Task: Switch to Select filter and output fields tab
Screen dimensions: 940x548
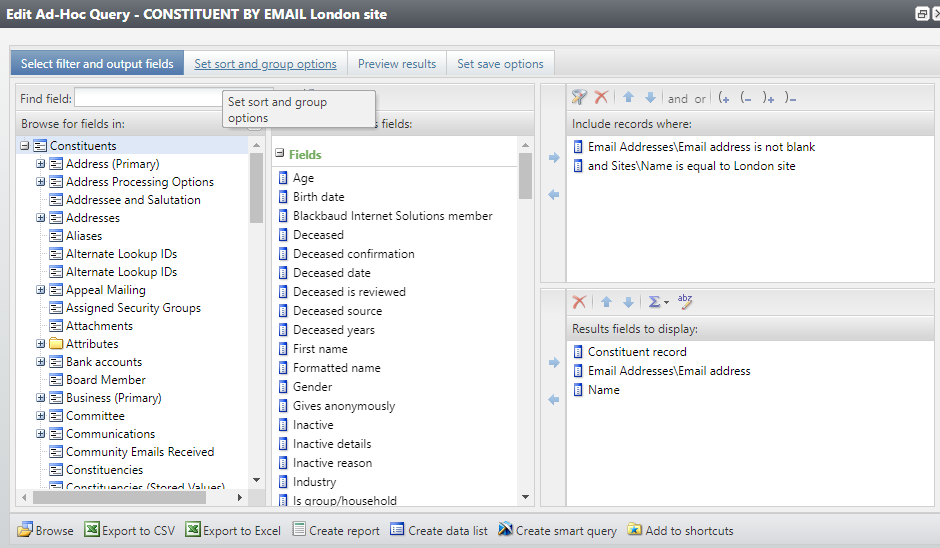Action: [x=97, y=64]
